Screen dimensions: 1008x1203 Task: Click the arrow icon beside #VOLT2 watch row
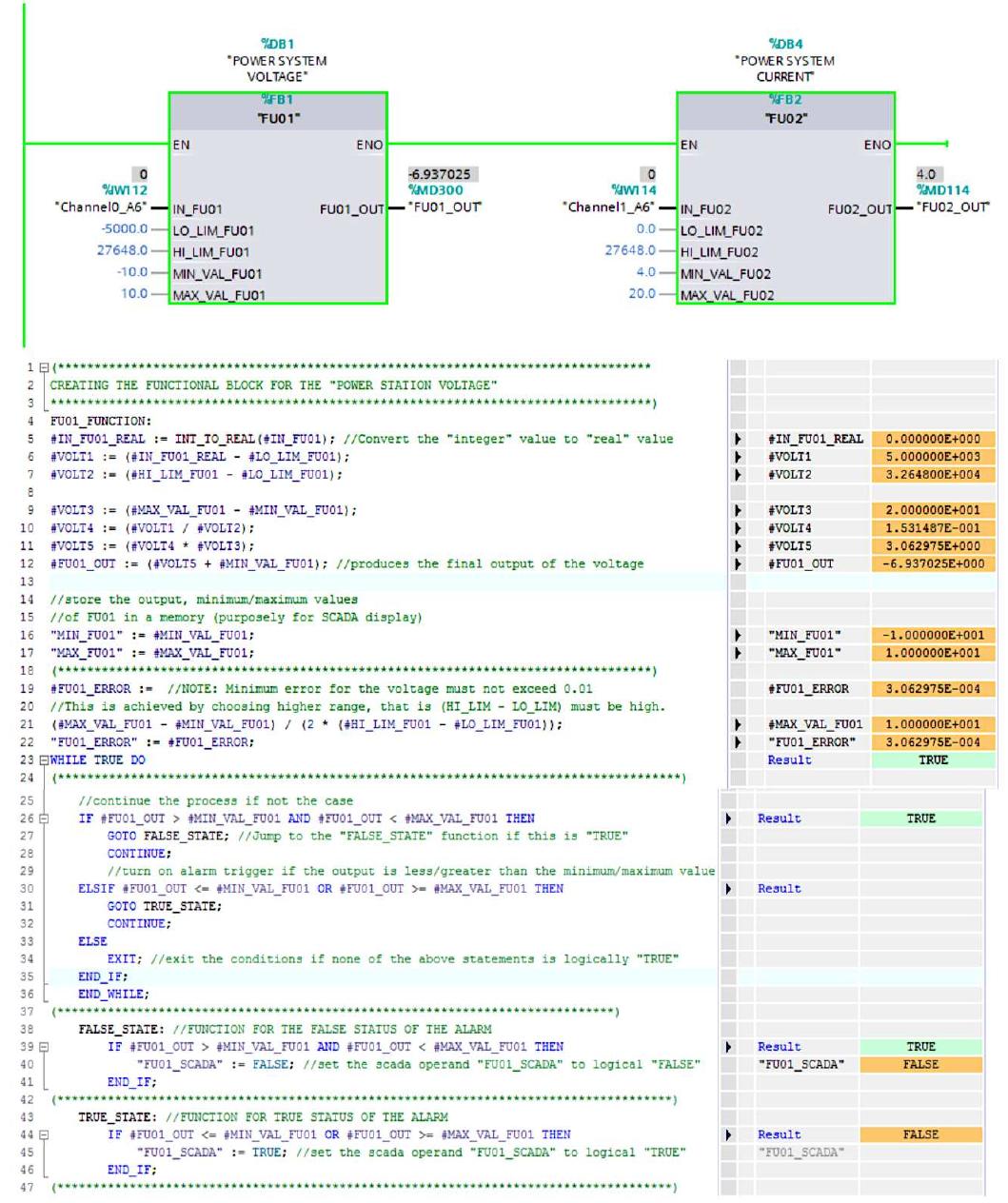738,474
